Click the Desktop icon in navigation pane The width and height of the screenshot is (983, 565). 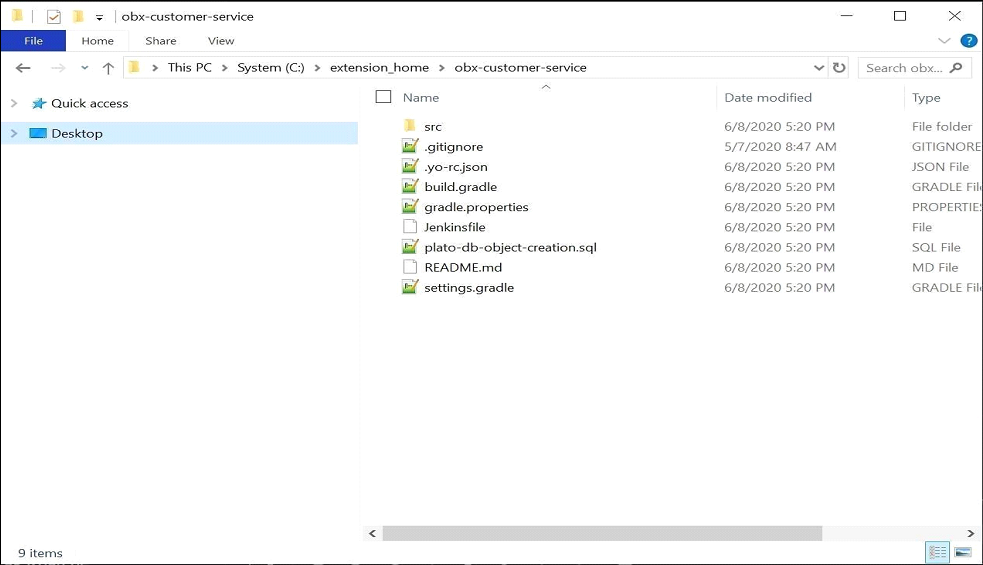(x=38, y=133)
